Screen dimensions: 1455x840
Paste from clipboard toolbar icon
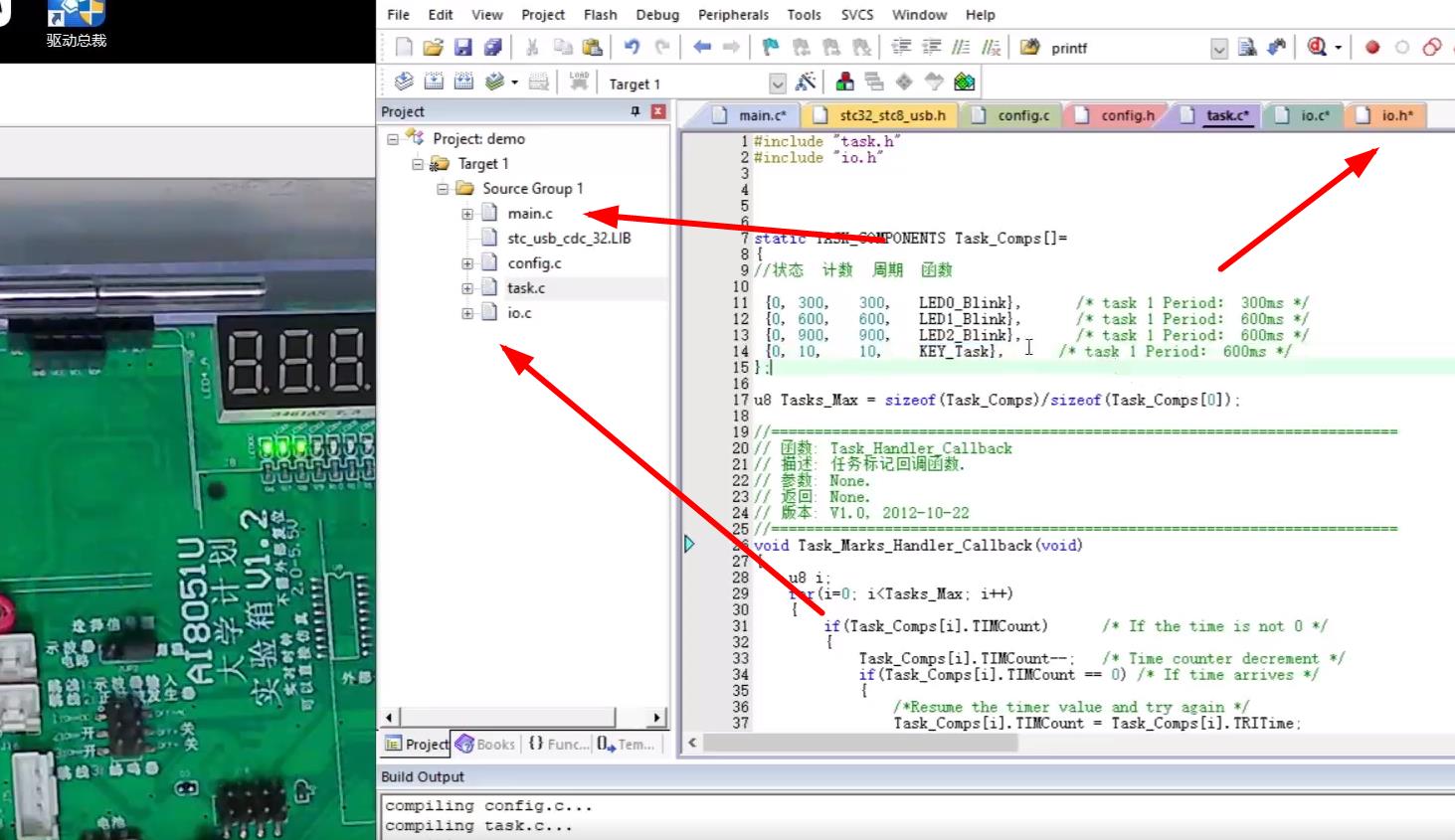pos(592,48)
